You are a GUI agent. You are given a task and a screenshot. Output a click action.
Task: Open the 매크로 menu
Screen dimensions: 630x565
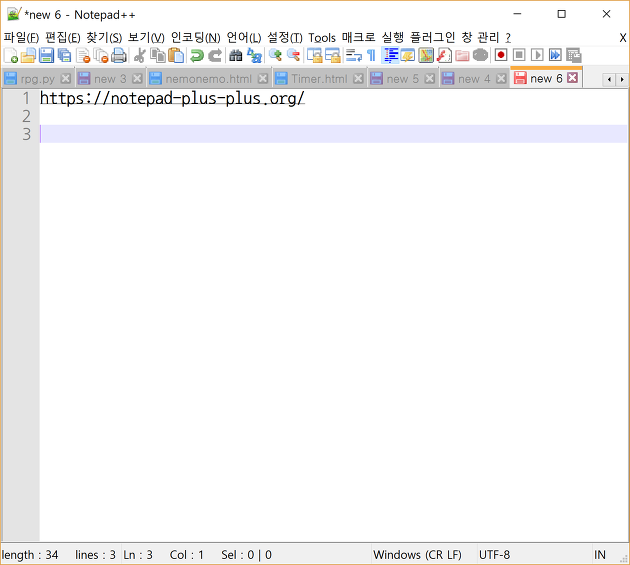tap(359, 38)
